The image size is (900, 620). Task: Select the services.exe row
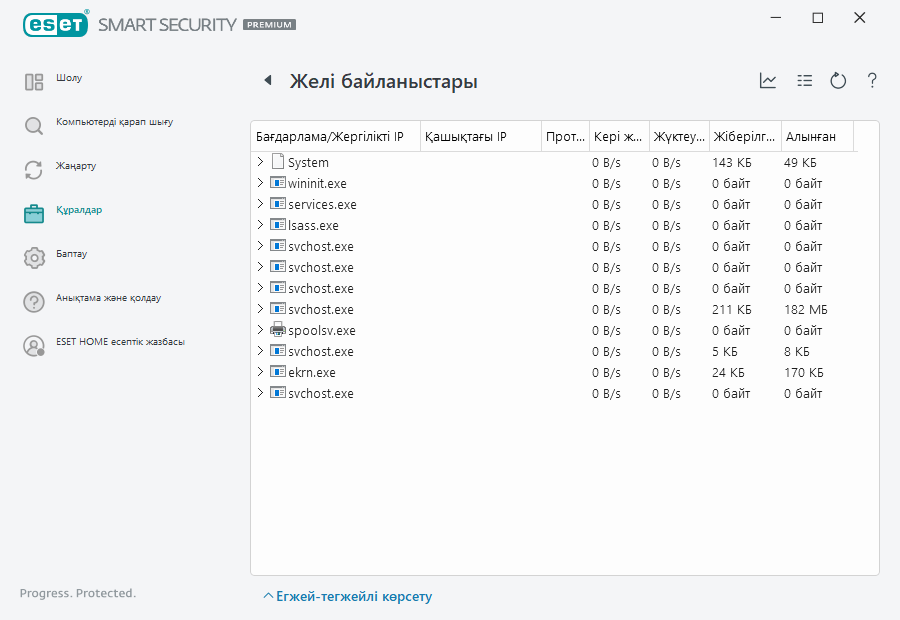coord(322,204)
